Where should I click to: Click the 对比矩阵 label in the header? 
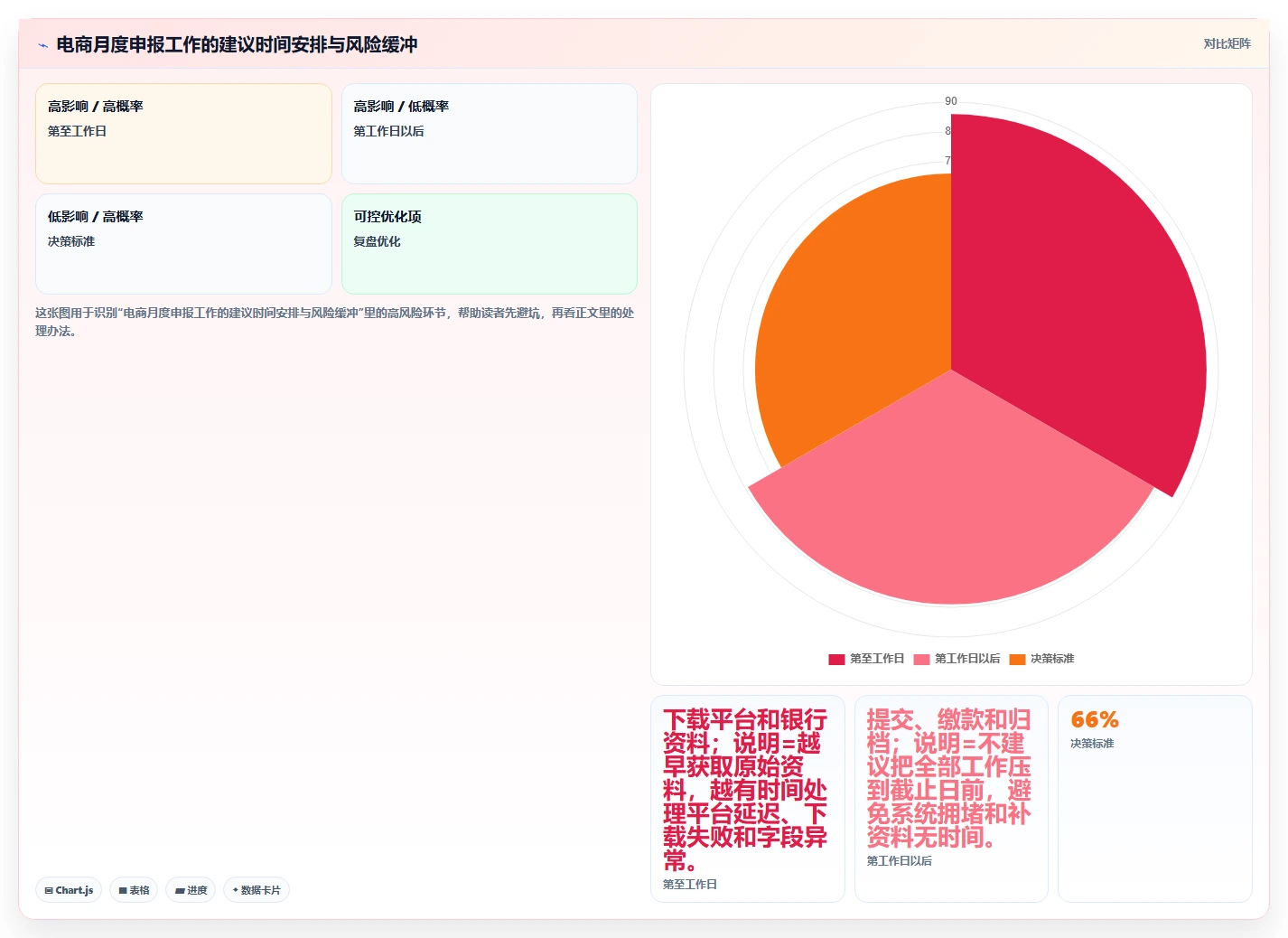1227,43
